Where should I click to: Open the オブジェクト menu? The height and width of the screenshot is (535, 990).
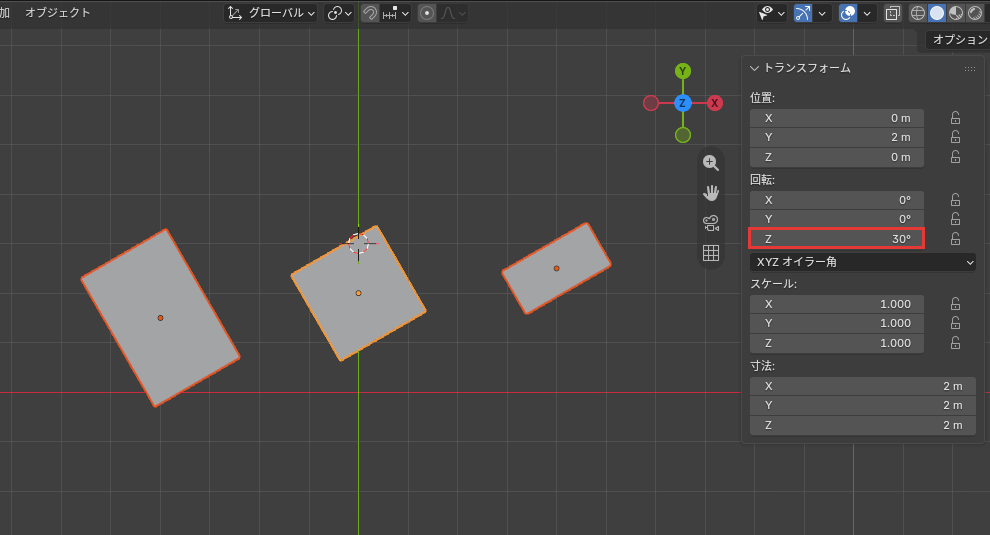(57, 13)
